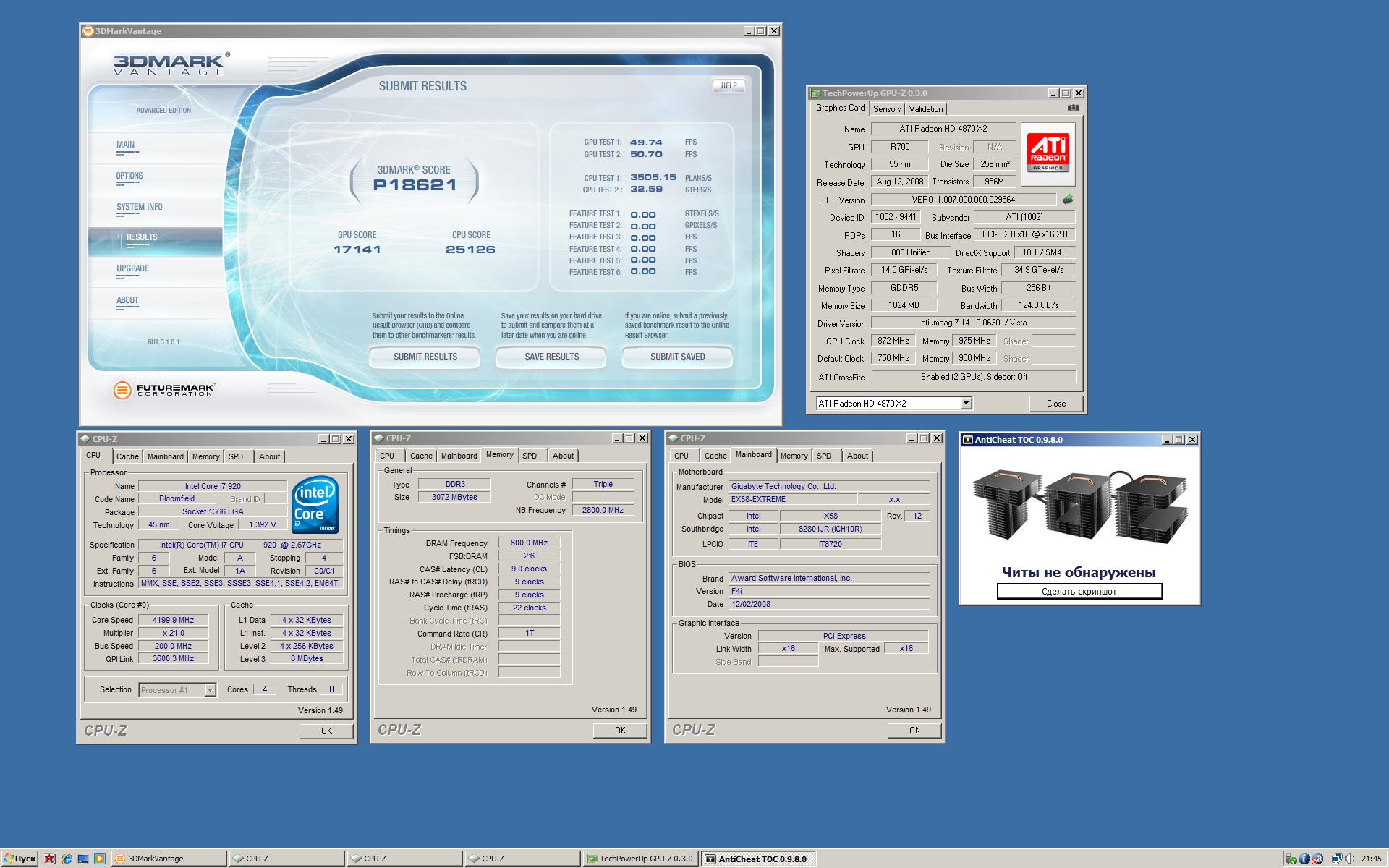Click the AntiCheat TOC title bar icon
This screenshot has height=868, width=1389.
pyautogui.click(x=968, y=440)
